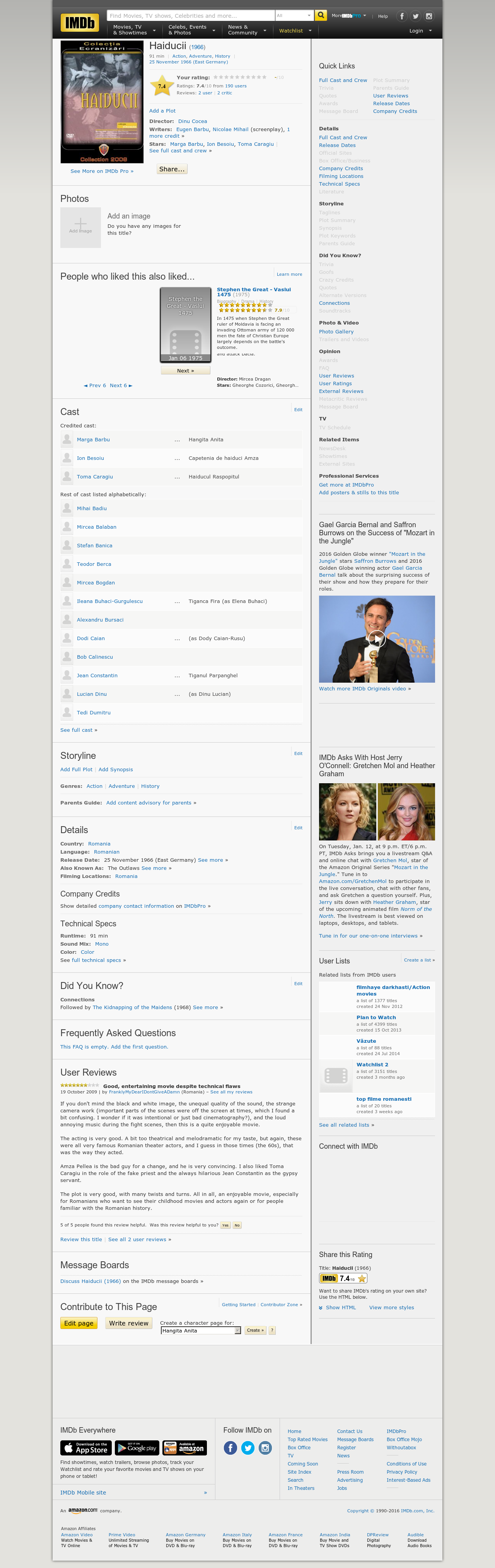Click the Stephen the Great poster placeholder

(x=186, y=325)
